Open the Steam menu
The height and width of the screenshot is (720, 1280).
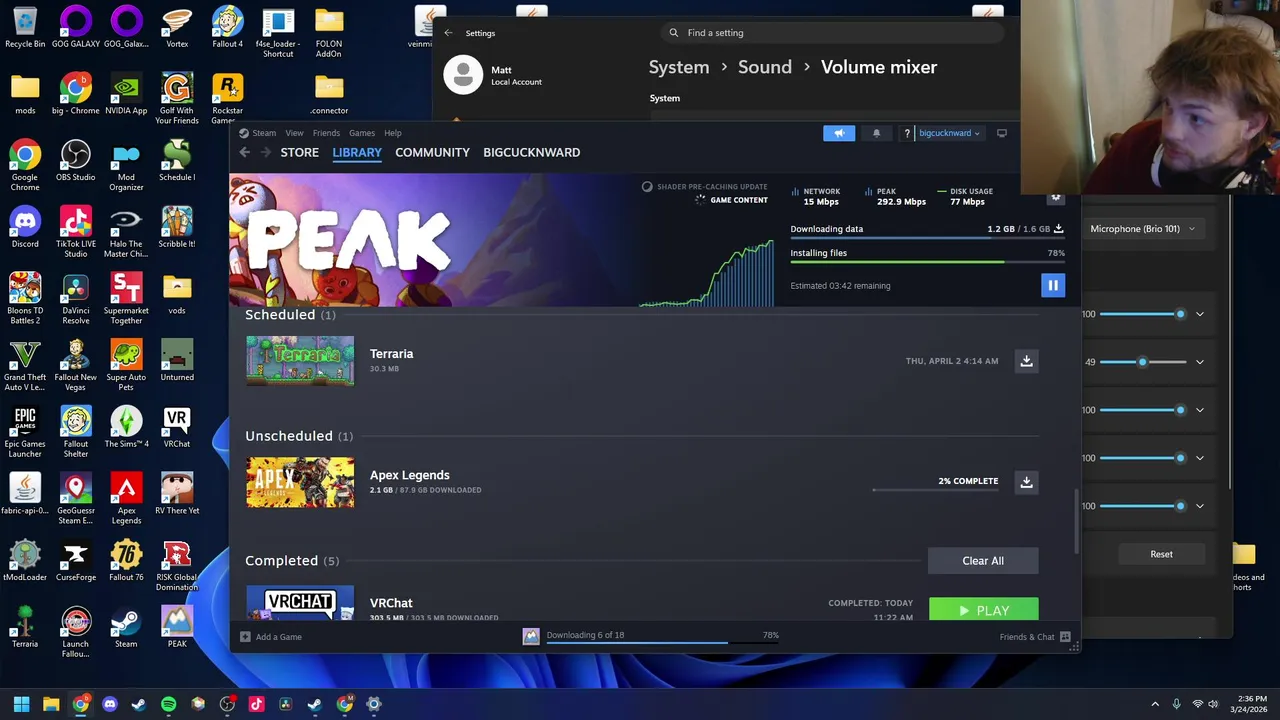coord(264,133)
